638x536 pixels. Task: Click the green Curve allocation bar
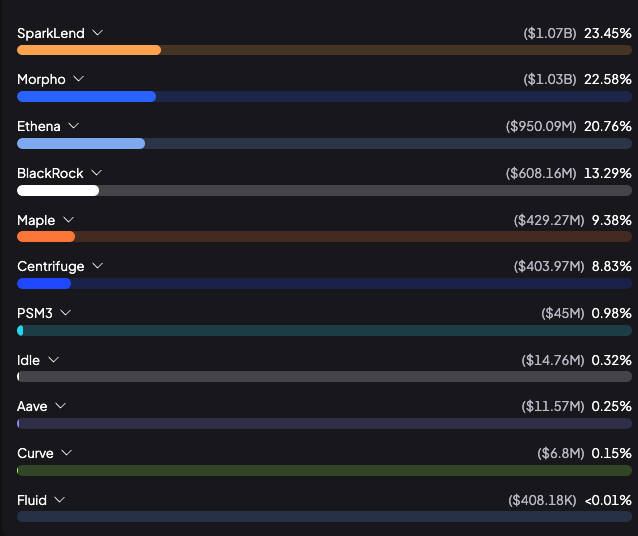pyautogui.click(x=324, y=471)
